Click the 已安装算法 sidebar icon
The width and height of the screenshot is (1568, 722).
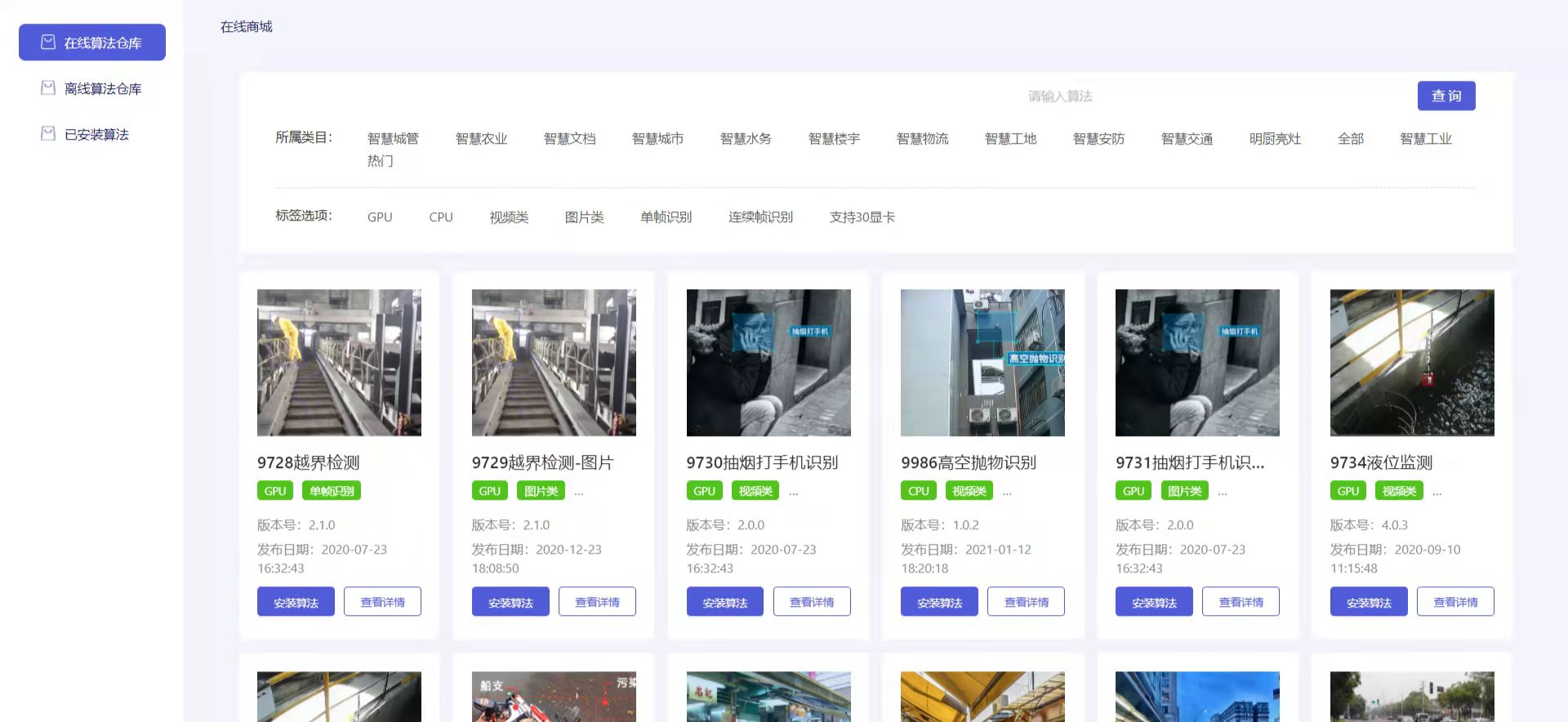pos(48,133)
